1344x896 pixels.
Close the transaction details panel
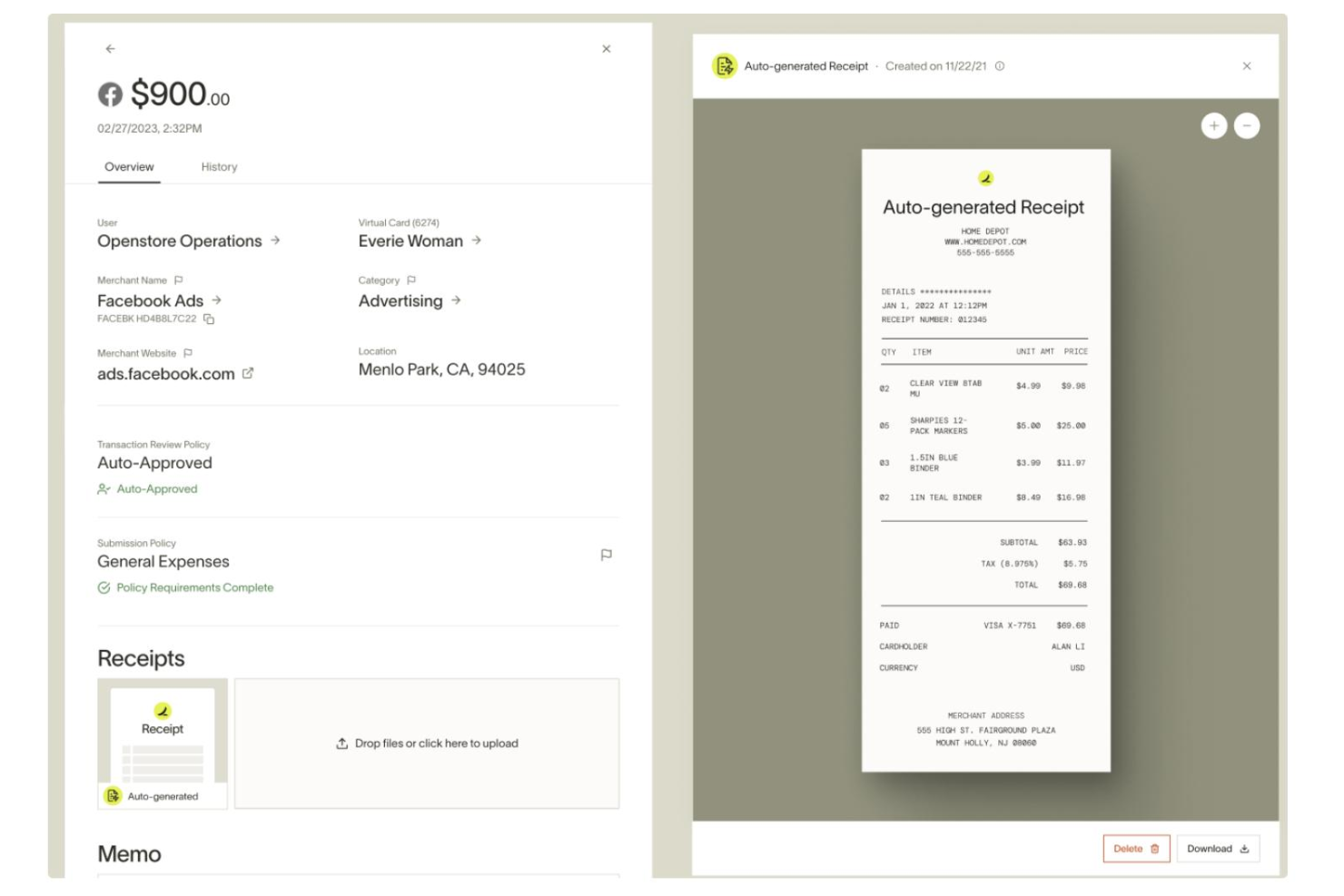pos(607,49)
